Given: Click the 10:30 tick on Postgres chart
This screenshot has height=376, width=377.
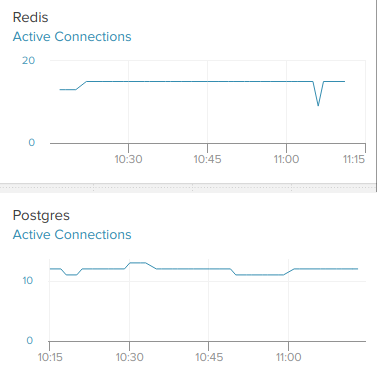Looking at the screenshot, I should tap(129, 357).
